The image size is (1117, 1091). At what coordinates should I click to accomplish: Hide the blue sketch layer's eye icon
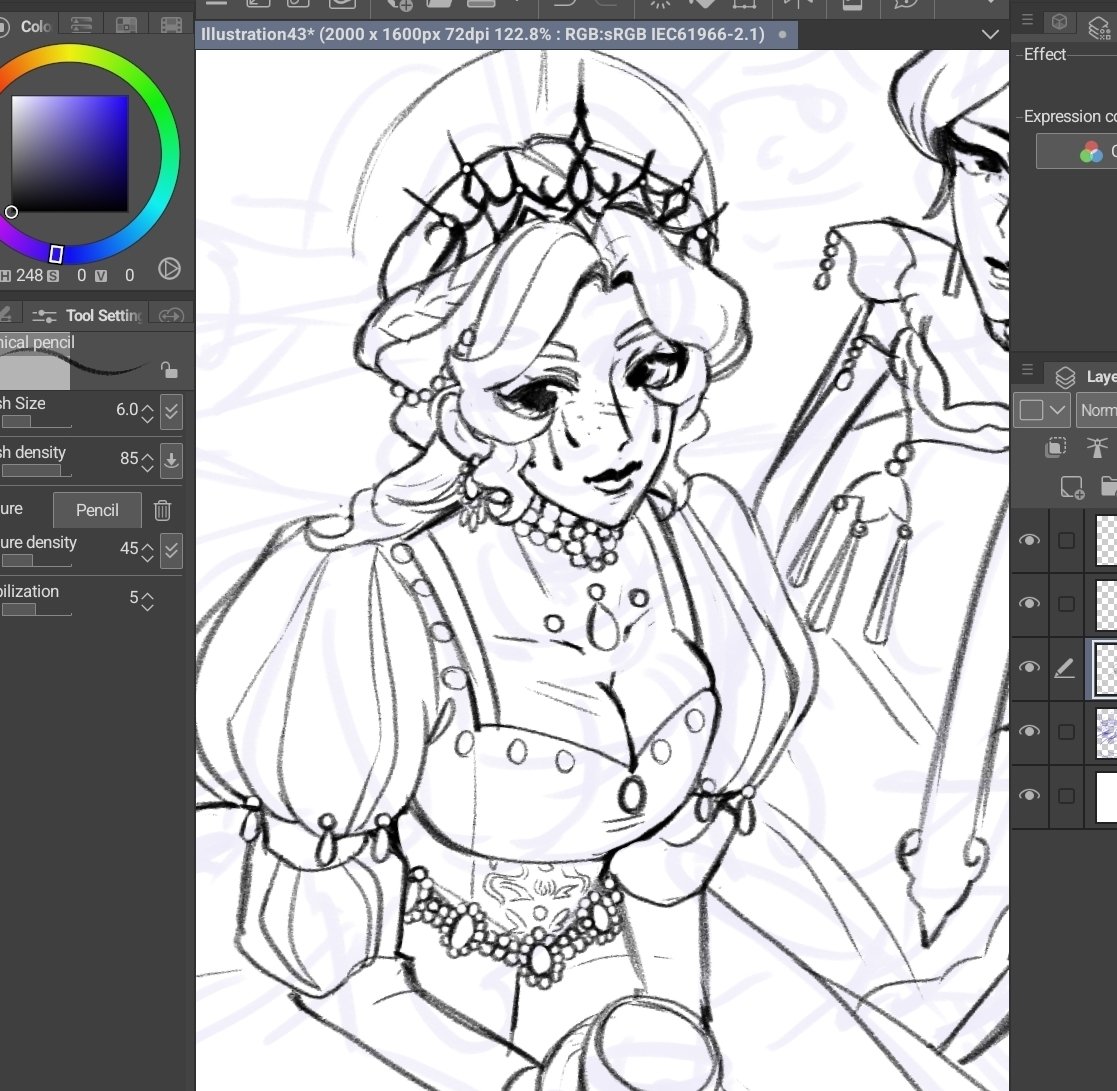(x=1029, y=731)
